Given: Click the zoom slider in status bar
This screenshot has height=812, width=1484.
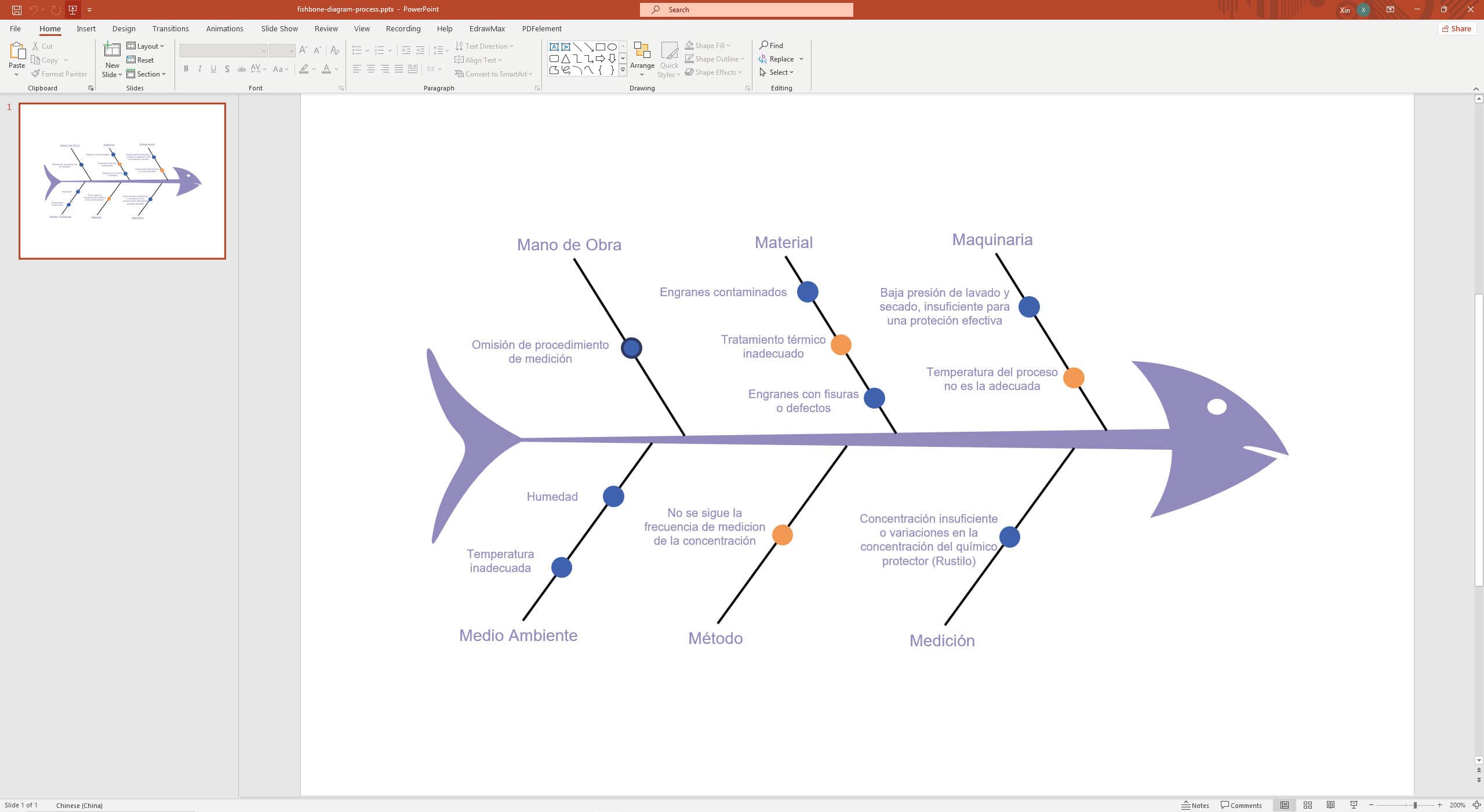Looking at the screenshot, I should 1414,805.
